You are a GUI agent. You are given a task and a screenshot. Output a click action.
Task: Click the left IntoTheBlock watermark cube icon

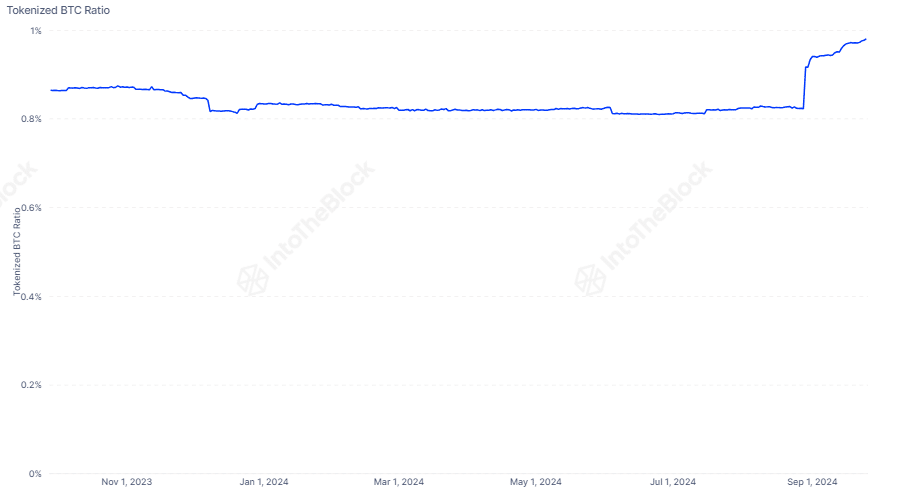(253, 280)
